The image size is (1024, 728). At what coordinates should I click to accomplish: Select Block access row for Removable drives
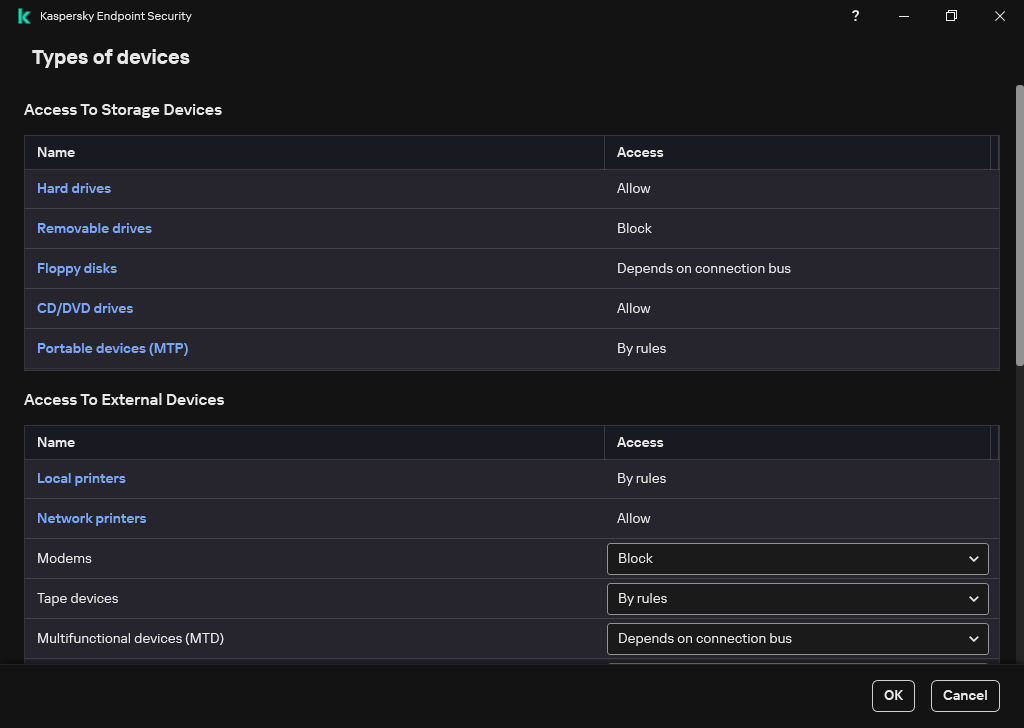pos(634,228)
